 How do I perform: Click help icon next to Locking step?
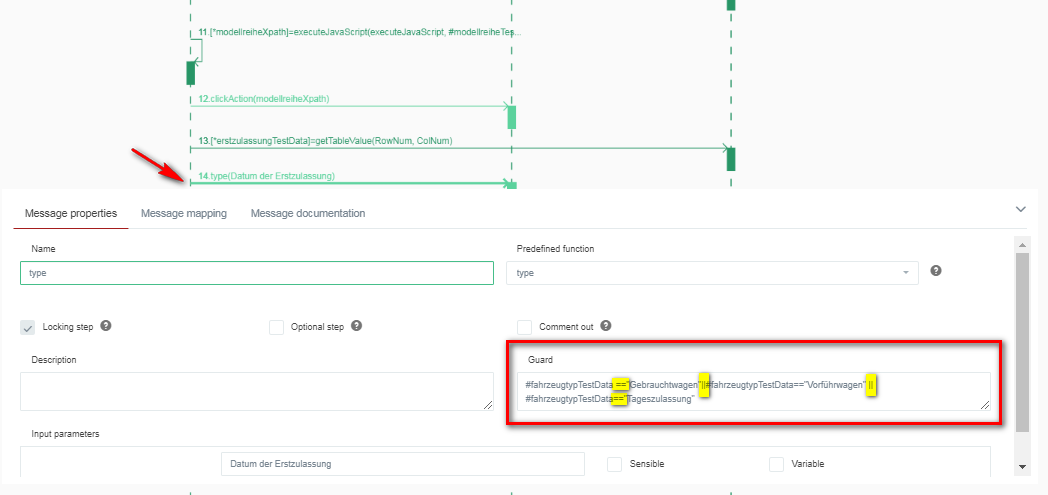click(x=106, y=326)
